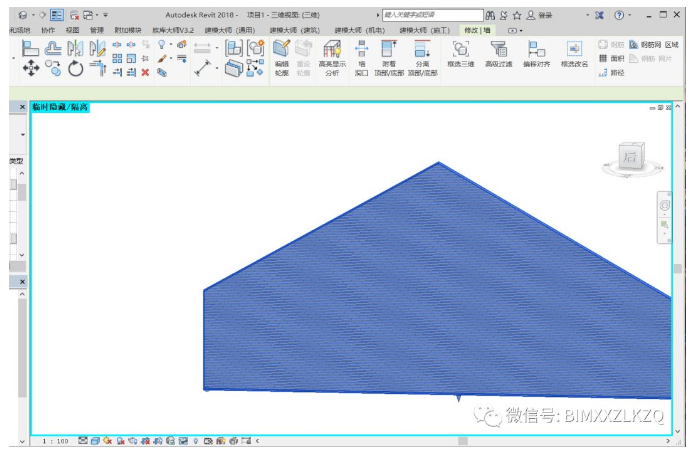The image size is (693, 455).
Task: Click the red X Delete icon
Action: 145,72
